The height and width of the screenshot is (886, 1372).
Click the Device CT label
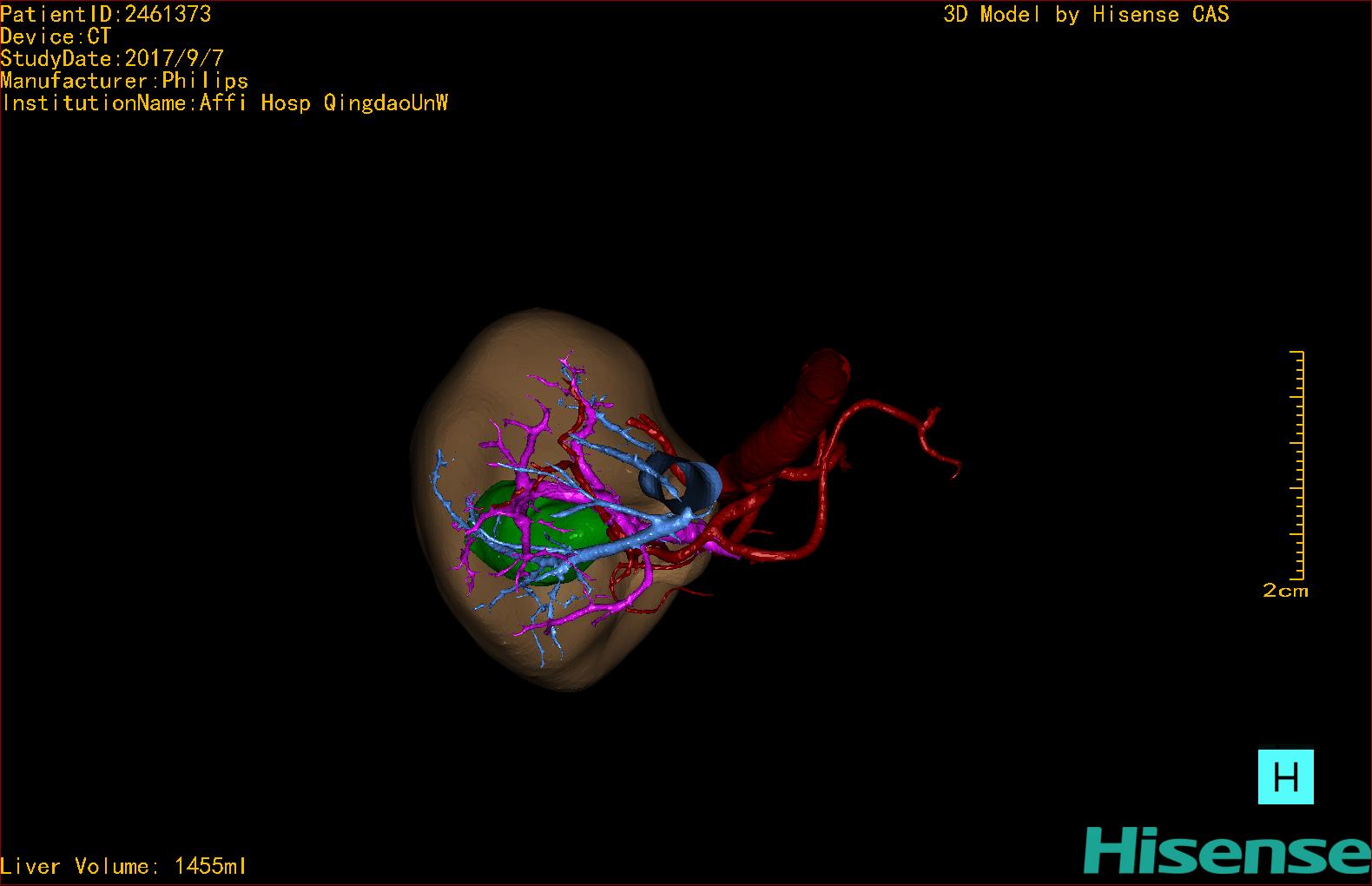pos(56,36)
